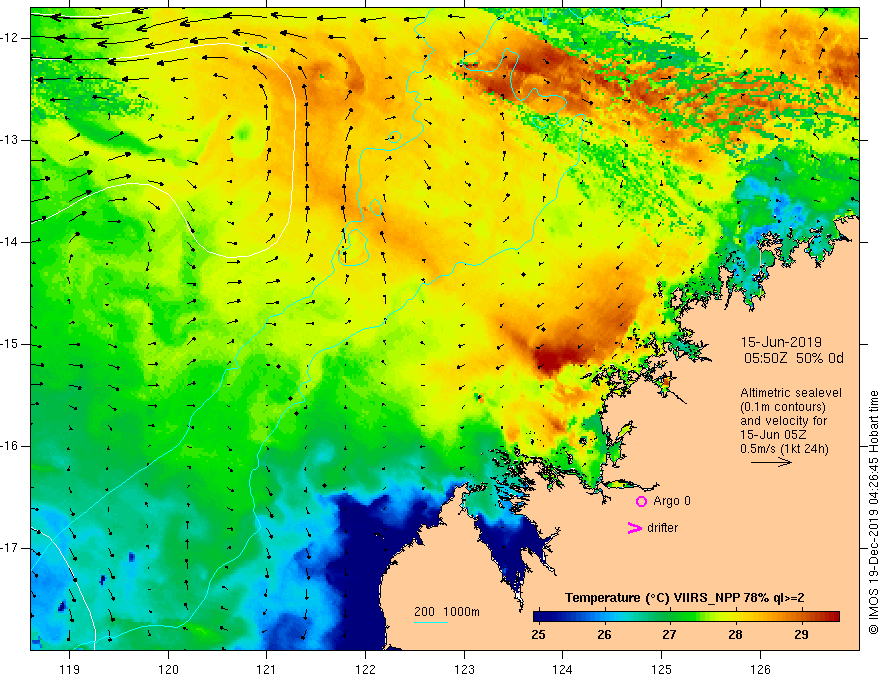Click latitude axis label -16
880x680 pixels.
pos(10,446)
